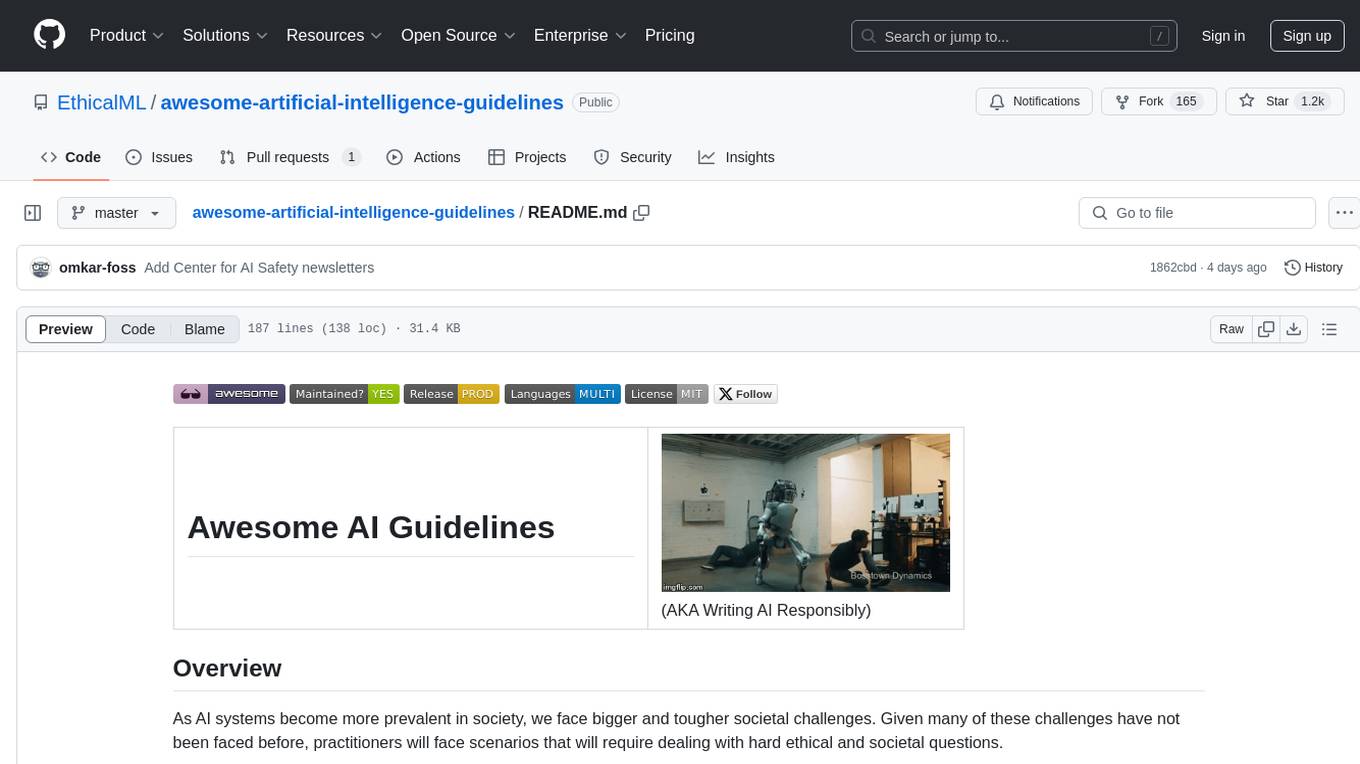Download the raw file
1360x764 pixels.
coord(1293,329)
